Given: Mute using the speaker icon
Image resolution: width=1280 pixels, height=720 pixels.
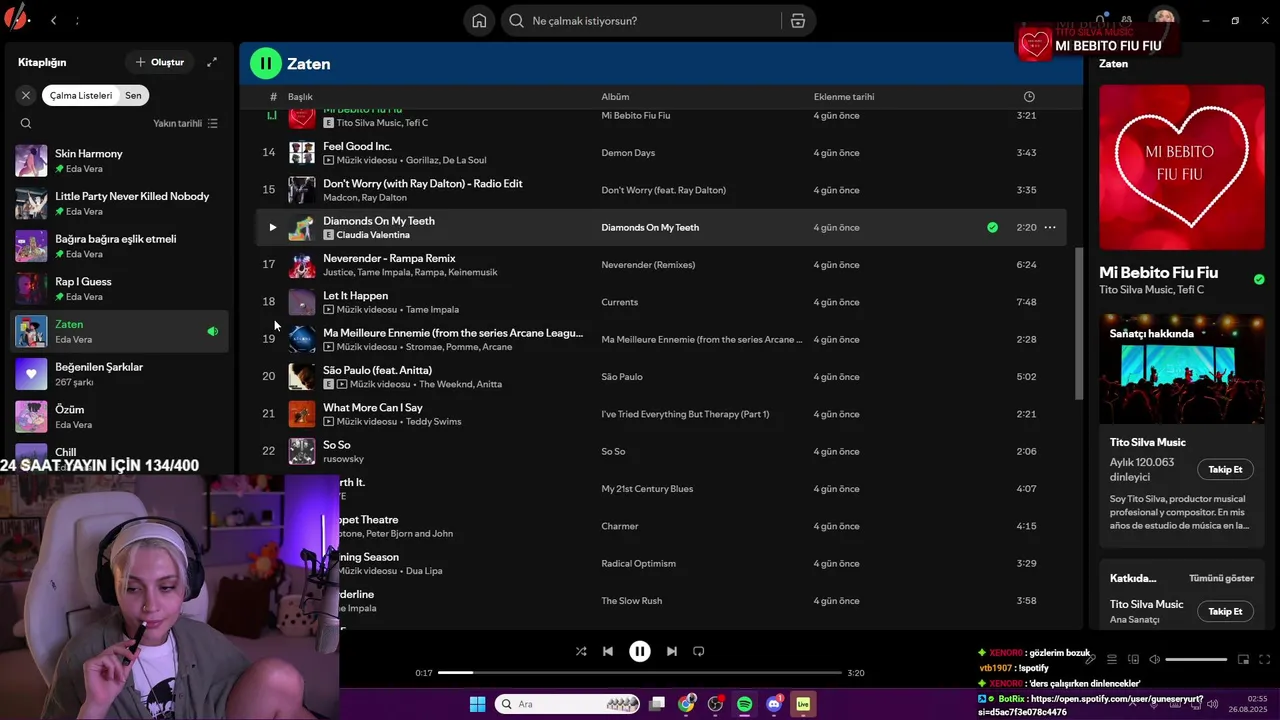Looking at the screenshot, I should (x=1154, y=659).
